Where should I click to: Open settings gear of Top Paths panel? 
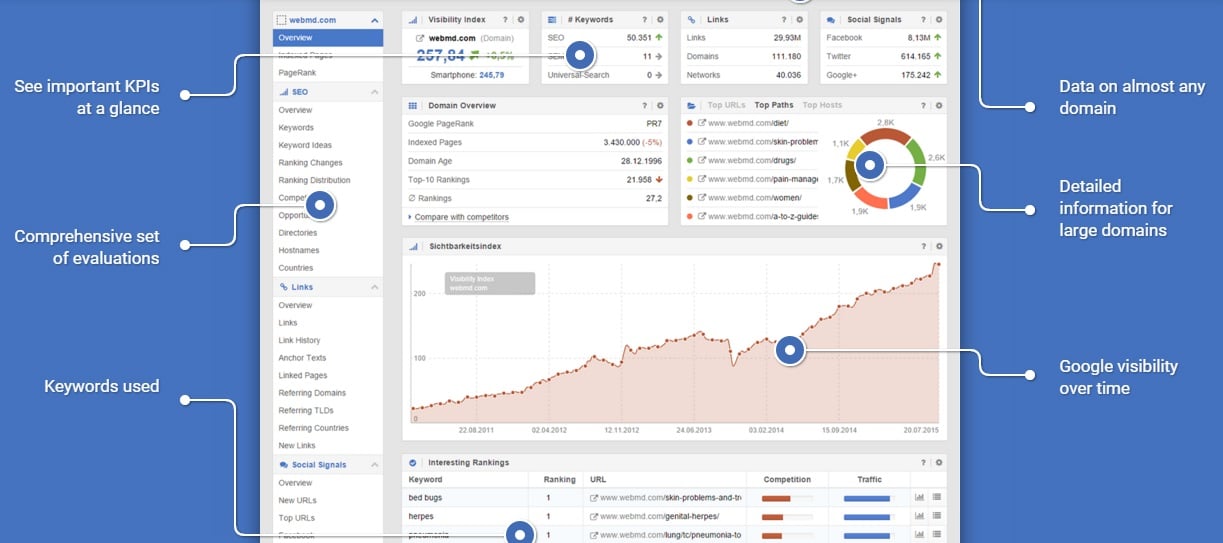pos(939,105)
